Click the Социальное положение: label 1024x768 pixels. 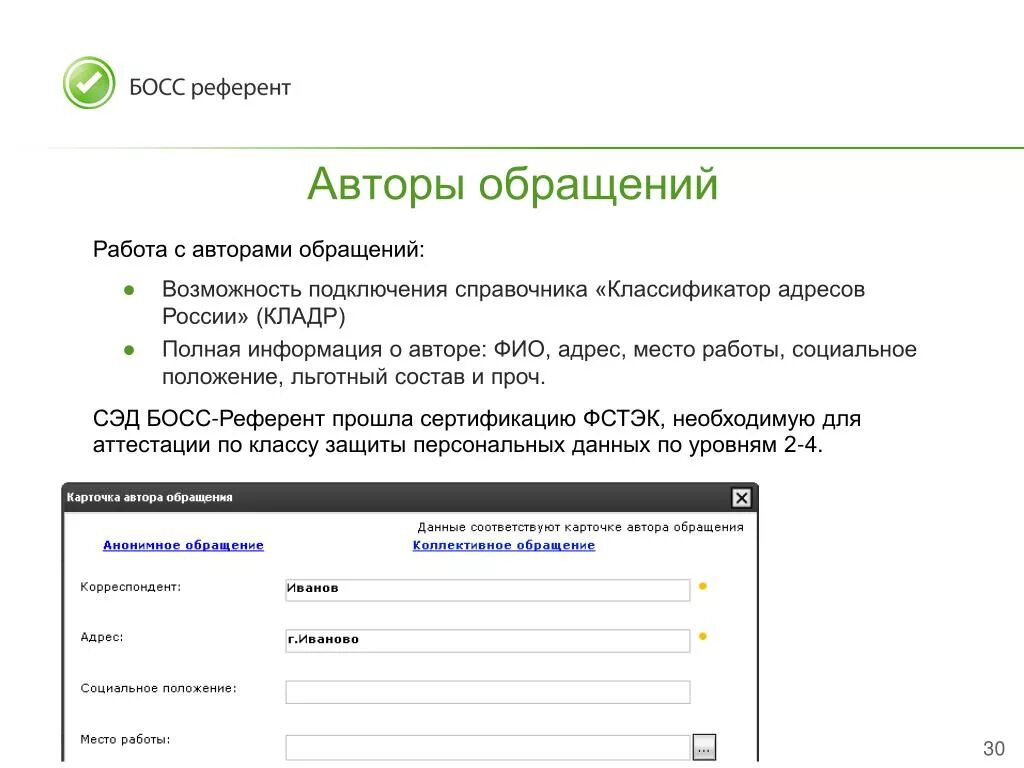pos(159,688)
